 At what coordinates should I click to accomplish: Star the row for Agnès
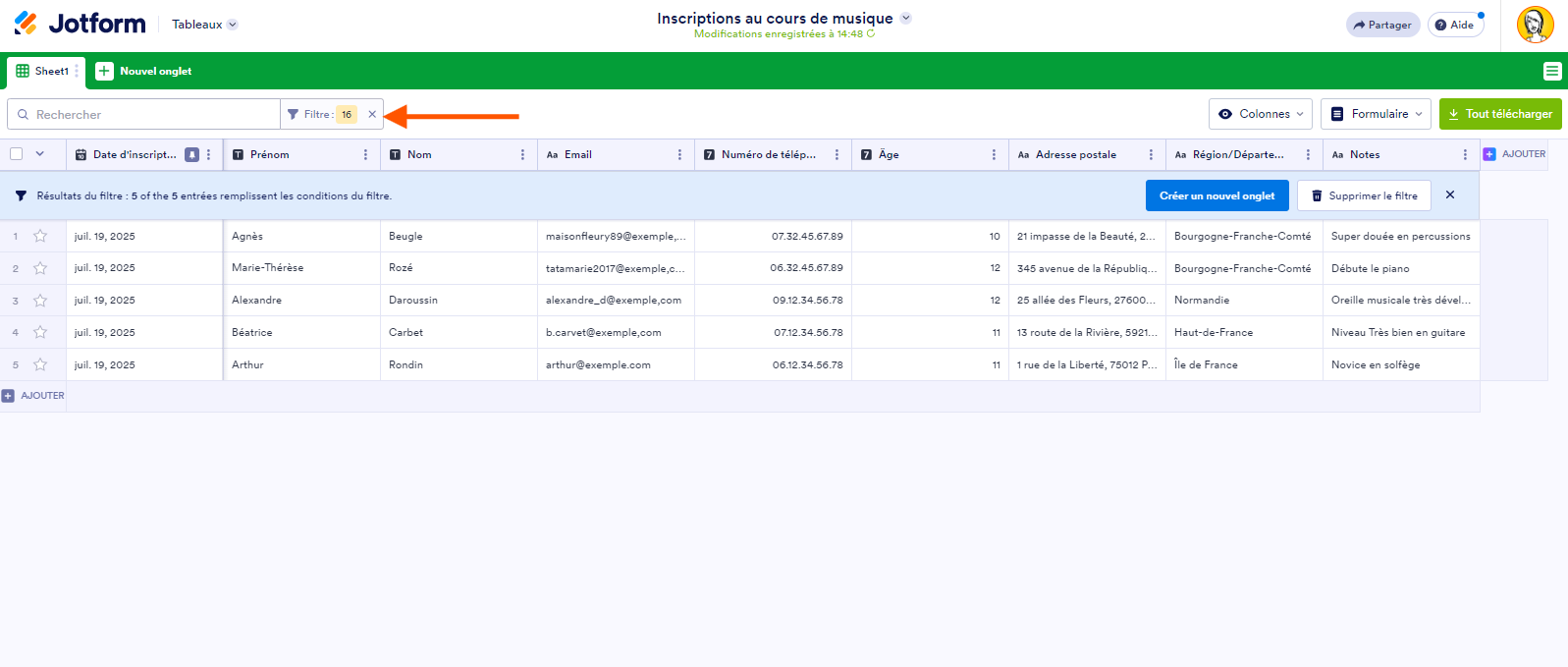point(40,236)
